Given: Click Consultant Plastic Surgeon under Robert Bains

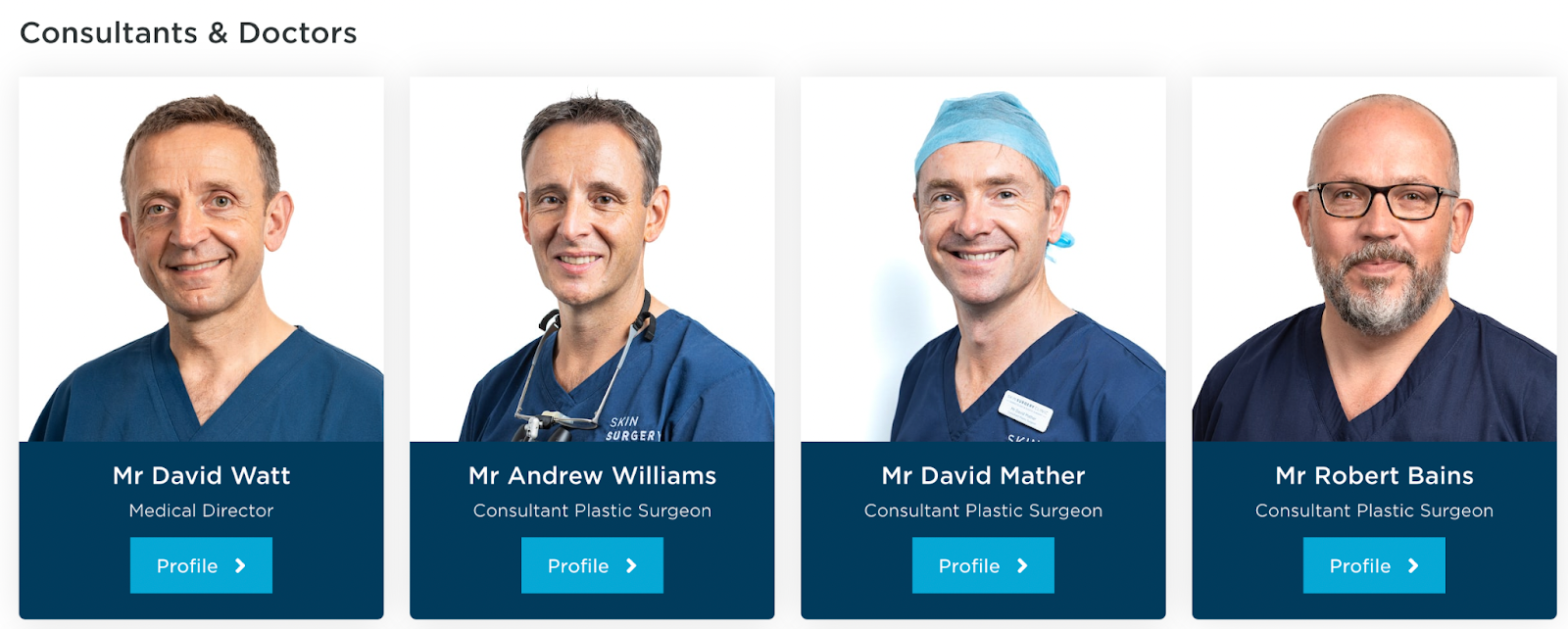Looking at the screenshot, I should (1374, 510).
